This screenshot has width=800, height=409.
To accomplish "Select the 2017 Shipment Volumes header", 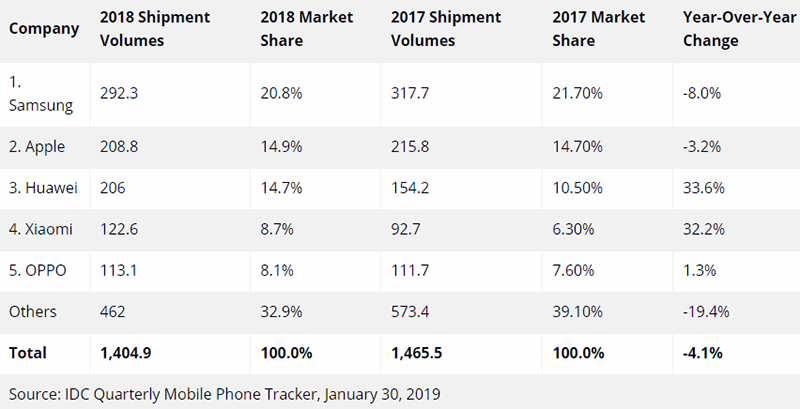I will pyautogui.click(x=446, y=29).
